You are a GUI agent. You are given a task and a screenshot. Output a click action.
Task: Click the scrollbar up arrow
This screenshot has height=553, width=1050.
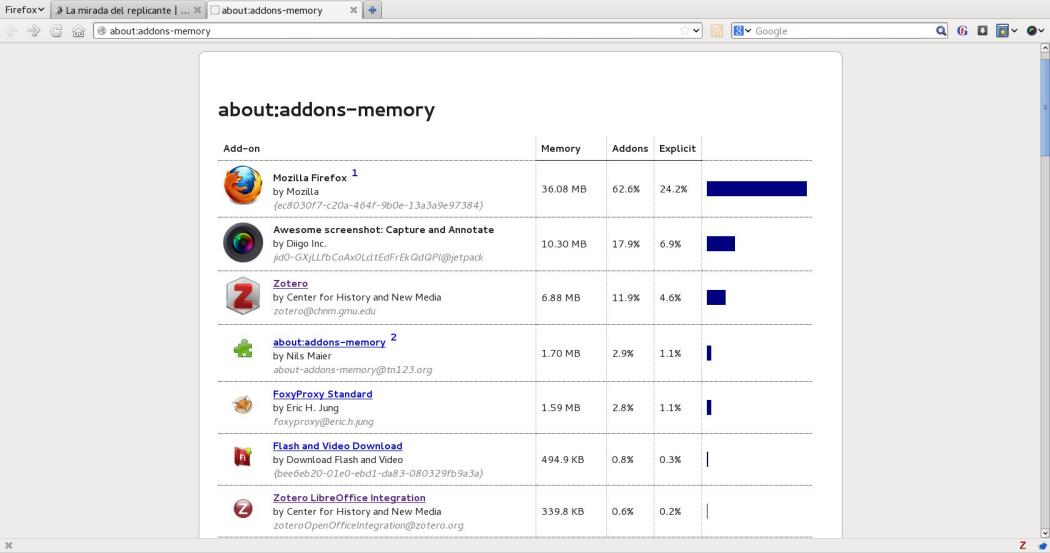tap(1045, 49)
